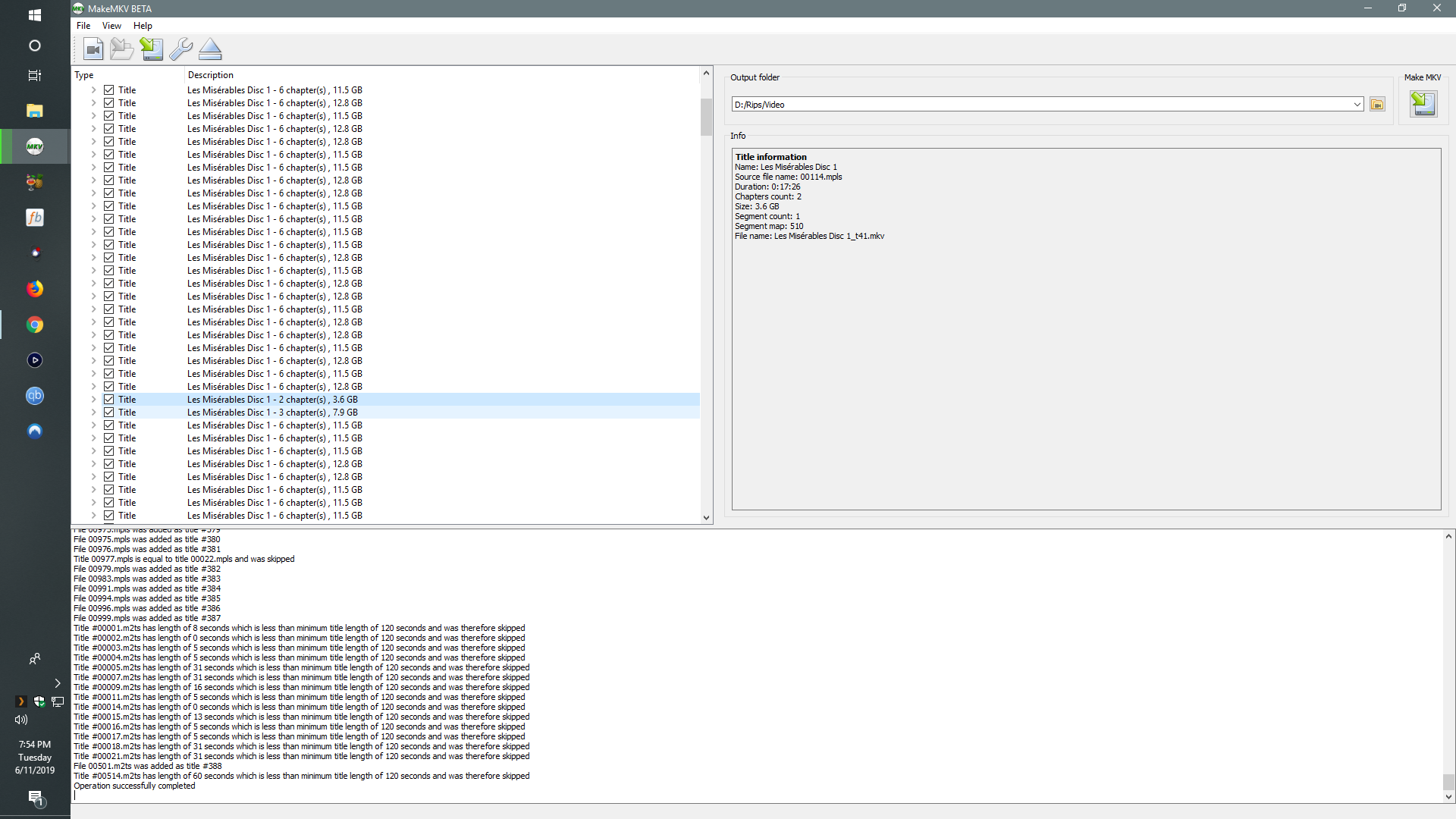Image resolution: width=1456 pixels, height=819 pixels.
Task: Uncheck the 2 chapter(s), 3.6 GB title
Action: click(x=109, y=400)
